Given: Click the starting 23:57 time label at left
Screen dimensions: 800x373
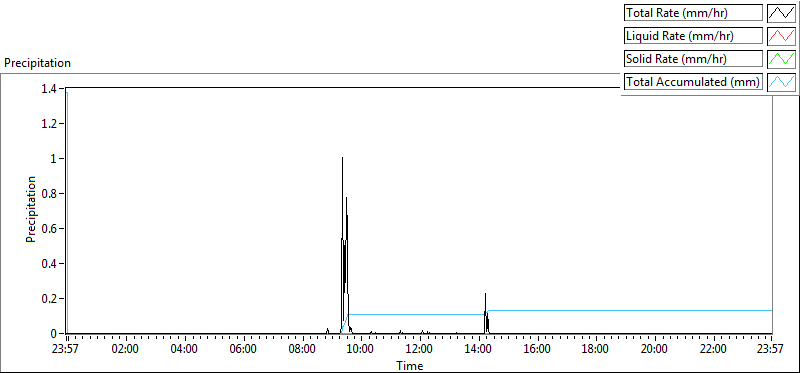Looking at the screenshot, I should (x=66, y=350).
